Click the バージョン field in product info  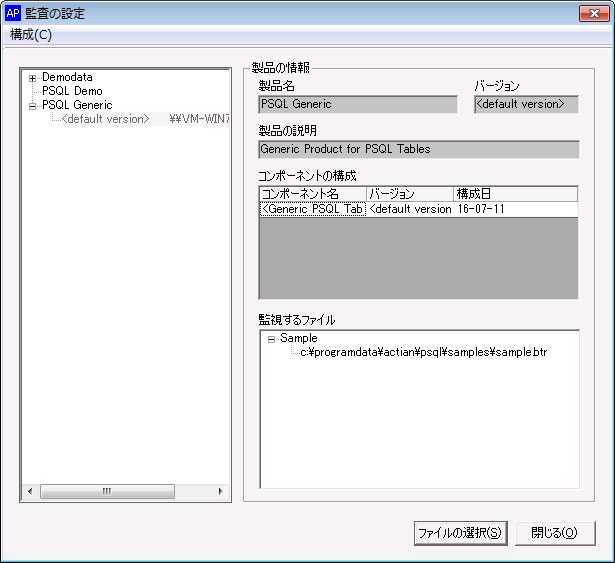[x=525, y=104]
